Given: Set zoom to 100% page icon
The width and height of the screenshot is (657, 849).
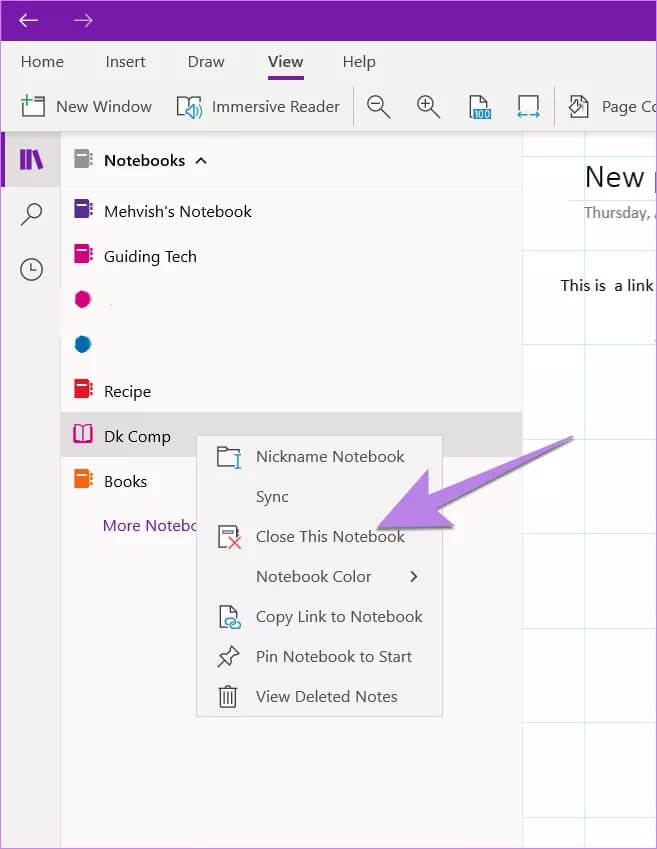Looking at the screenshot, I should [480, 106].
